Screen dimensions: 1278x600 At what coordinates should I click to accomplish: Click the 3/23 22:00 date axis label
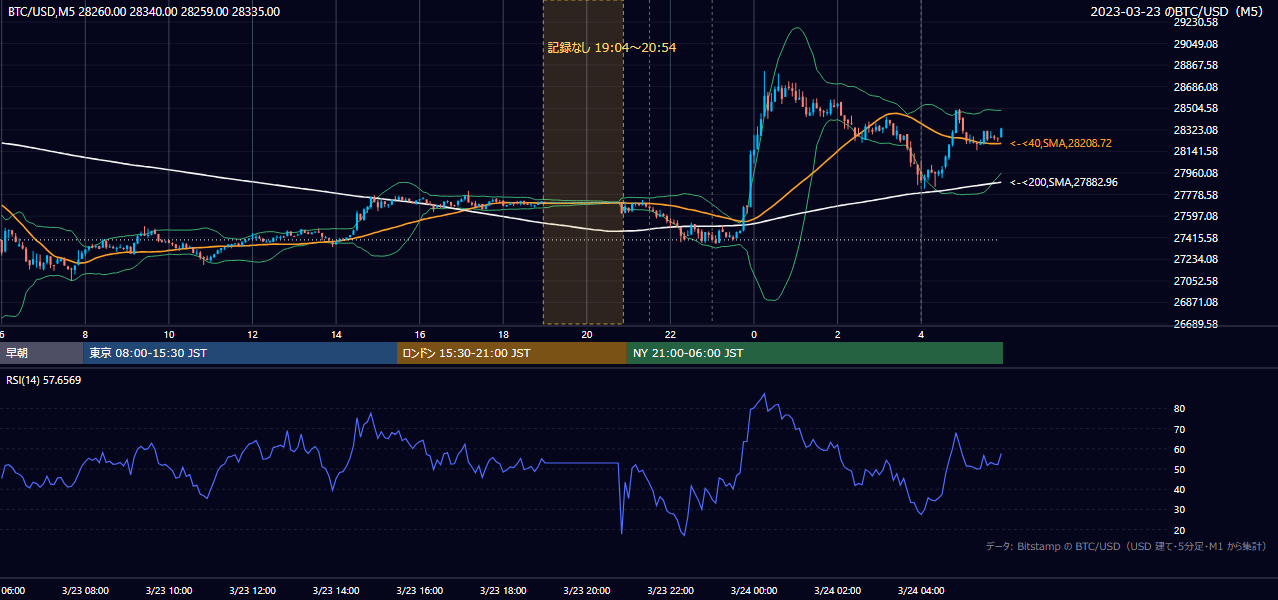click(670, 591)
